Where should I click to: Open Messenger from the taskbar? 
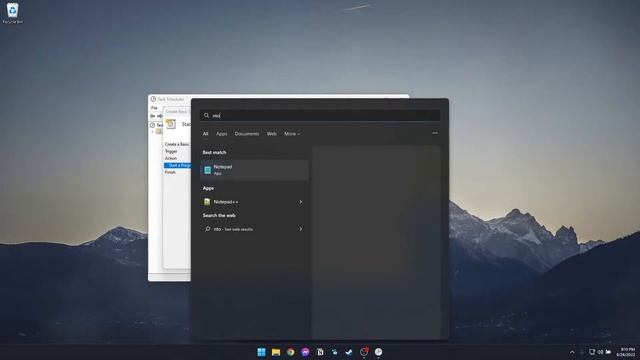[x=305, y=352]
